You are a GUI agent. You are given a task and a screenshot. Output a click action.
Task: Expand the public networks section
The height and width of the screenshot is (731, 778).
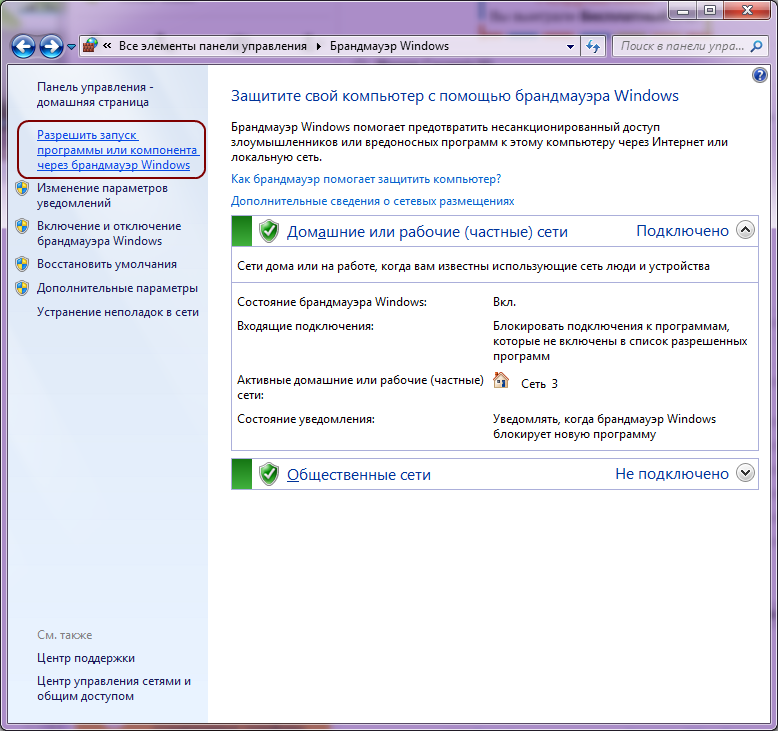[x=745, y=473]
